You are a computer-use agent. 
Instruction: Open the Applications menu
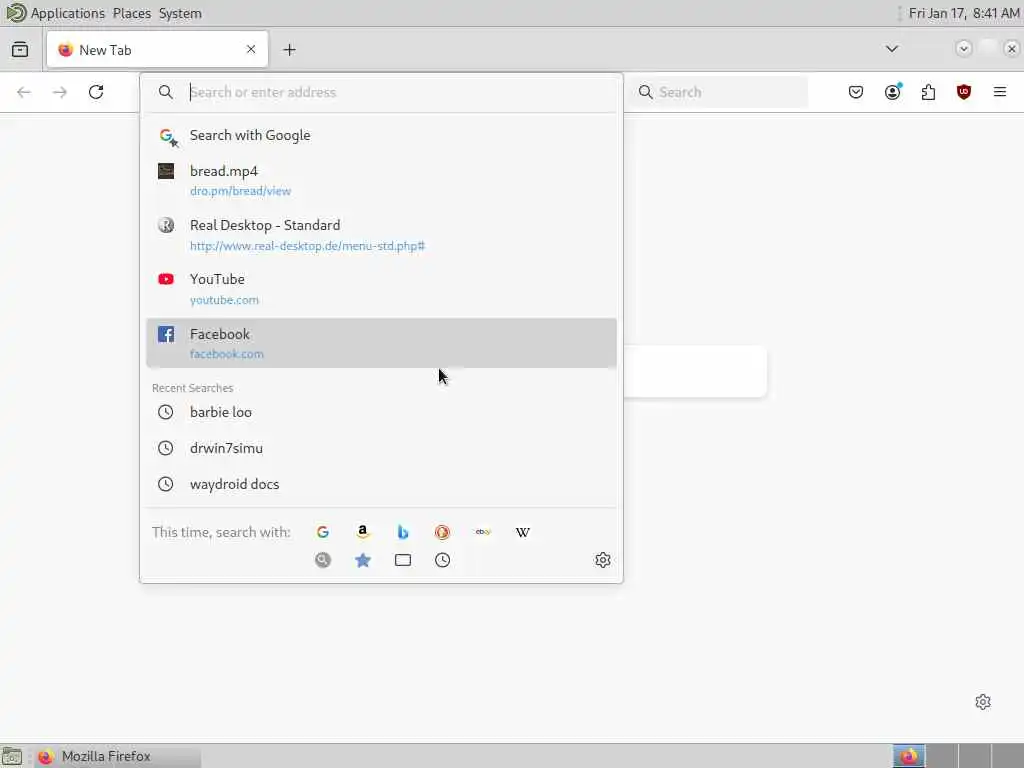(x=67, y=13)
